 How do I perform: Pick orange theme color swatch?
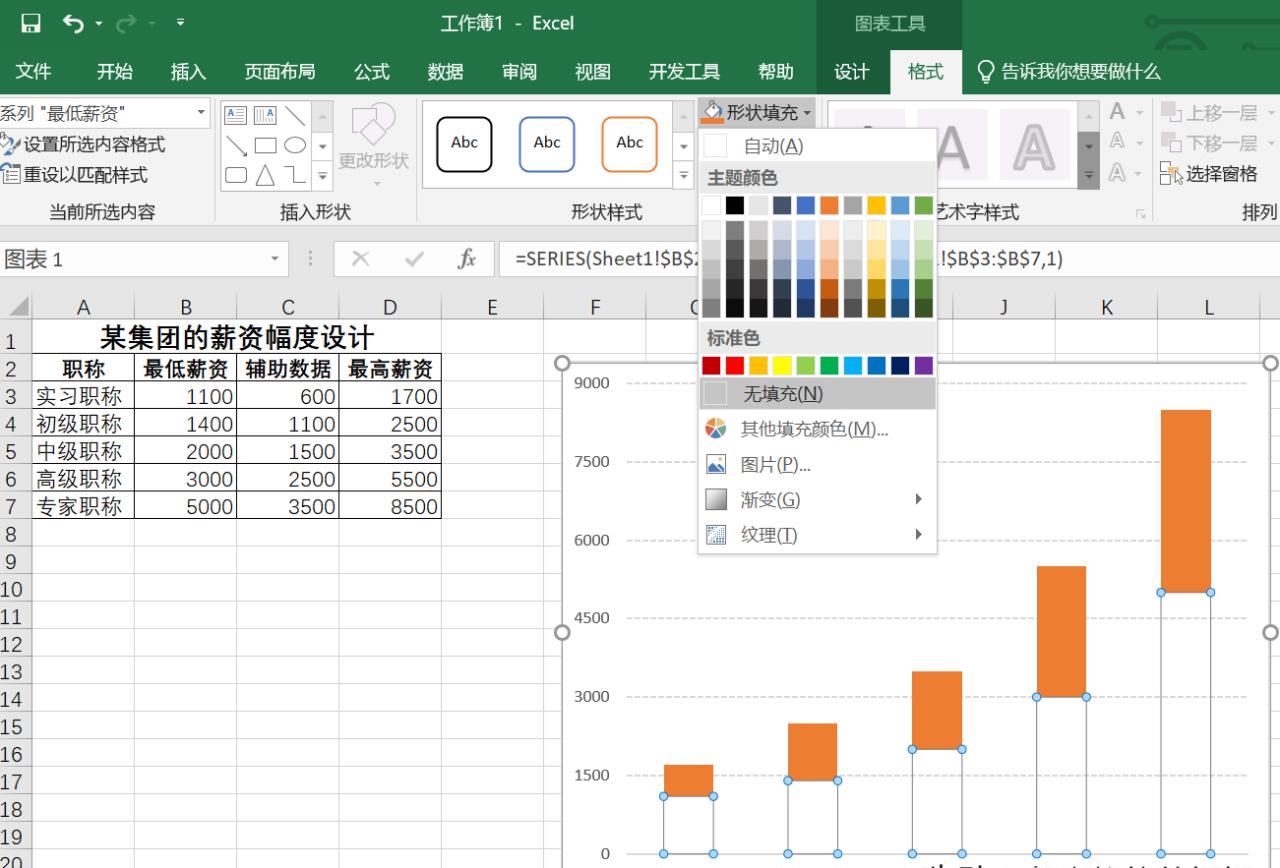point(829,205)
